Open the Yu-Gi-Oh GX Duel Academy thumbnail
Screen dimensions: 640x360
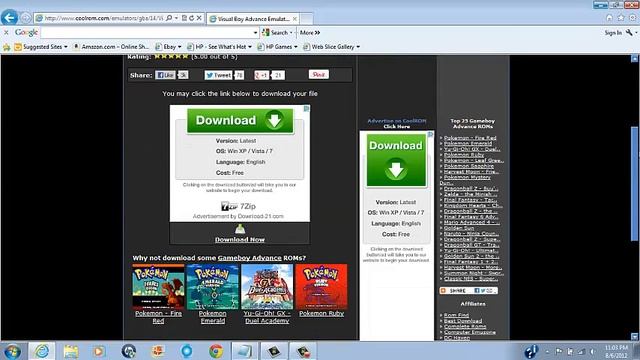pyautogui.click(x=267, y=287)
